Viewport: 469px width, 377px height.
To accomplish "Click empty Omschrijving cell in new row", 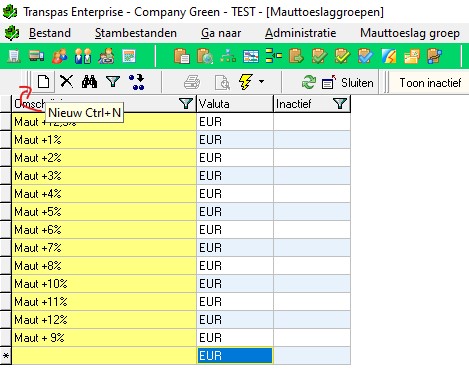I will (x=104, y=356).
